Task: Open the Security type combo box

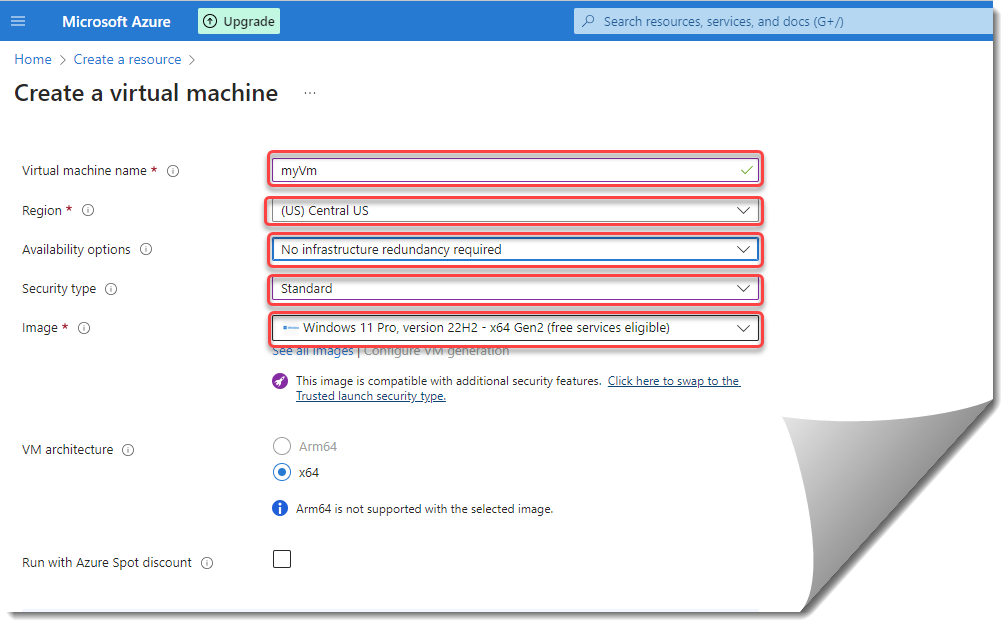Action: tap(743, 288)
